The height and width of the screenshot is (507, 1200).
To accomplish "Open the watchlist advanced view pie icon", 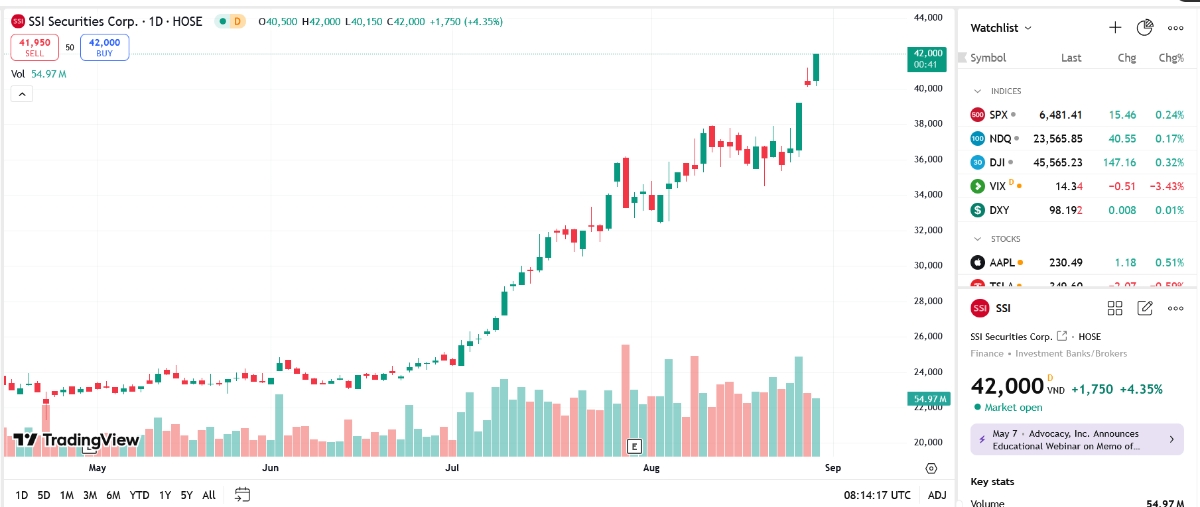I will [x=1145, y=28].
